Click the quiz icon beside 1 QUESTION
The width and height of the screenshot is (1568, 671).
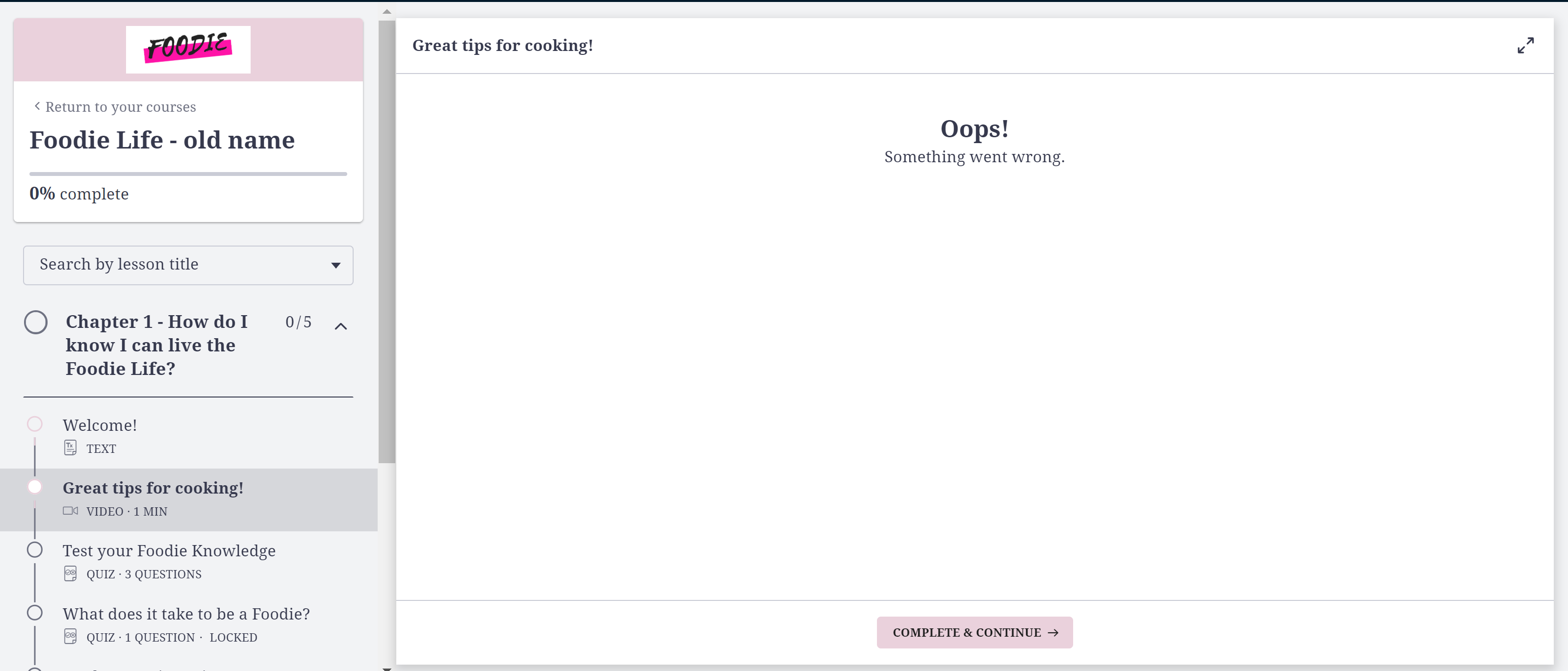70,636
